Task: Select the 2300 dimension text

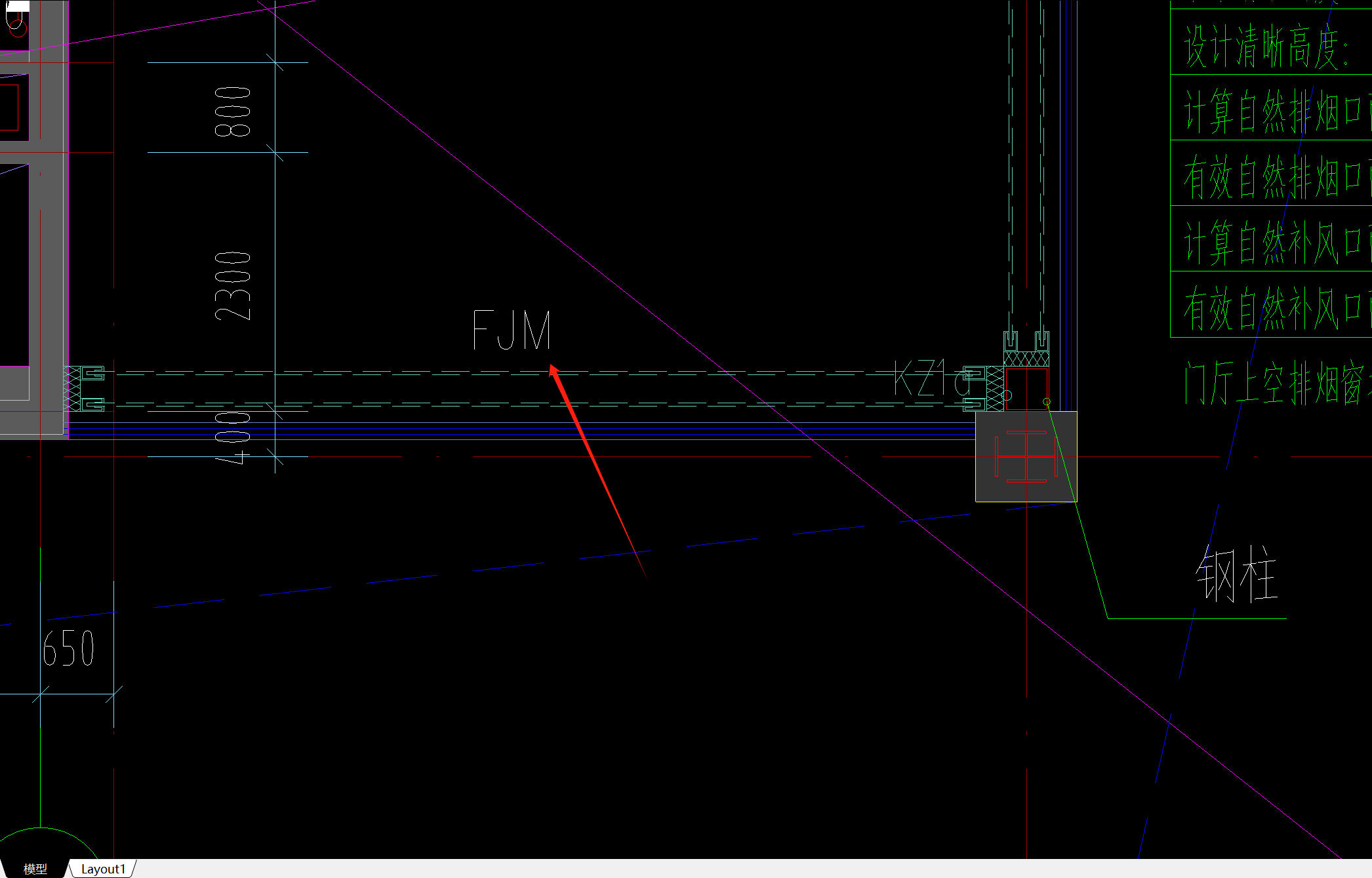Action: [x=233, y=285]
